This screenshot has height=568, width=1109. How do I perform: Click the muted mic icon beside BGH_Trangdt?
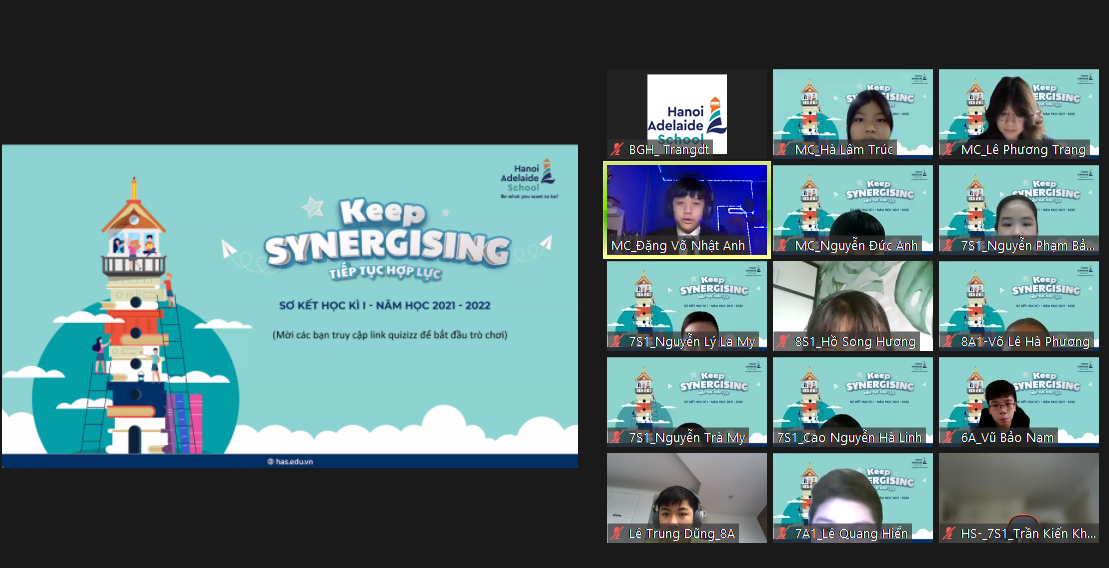point(618,150)
